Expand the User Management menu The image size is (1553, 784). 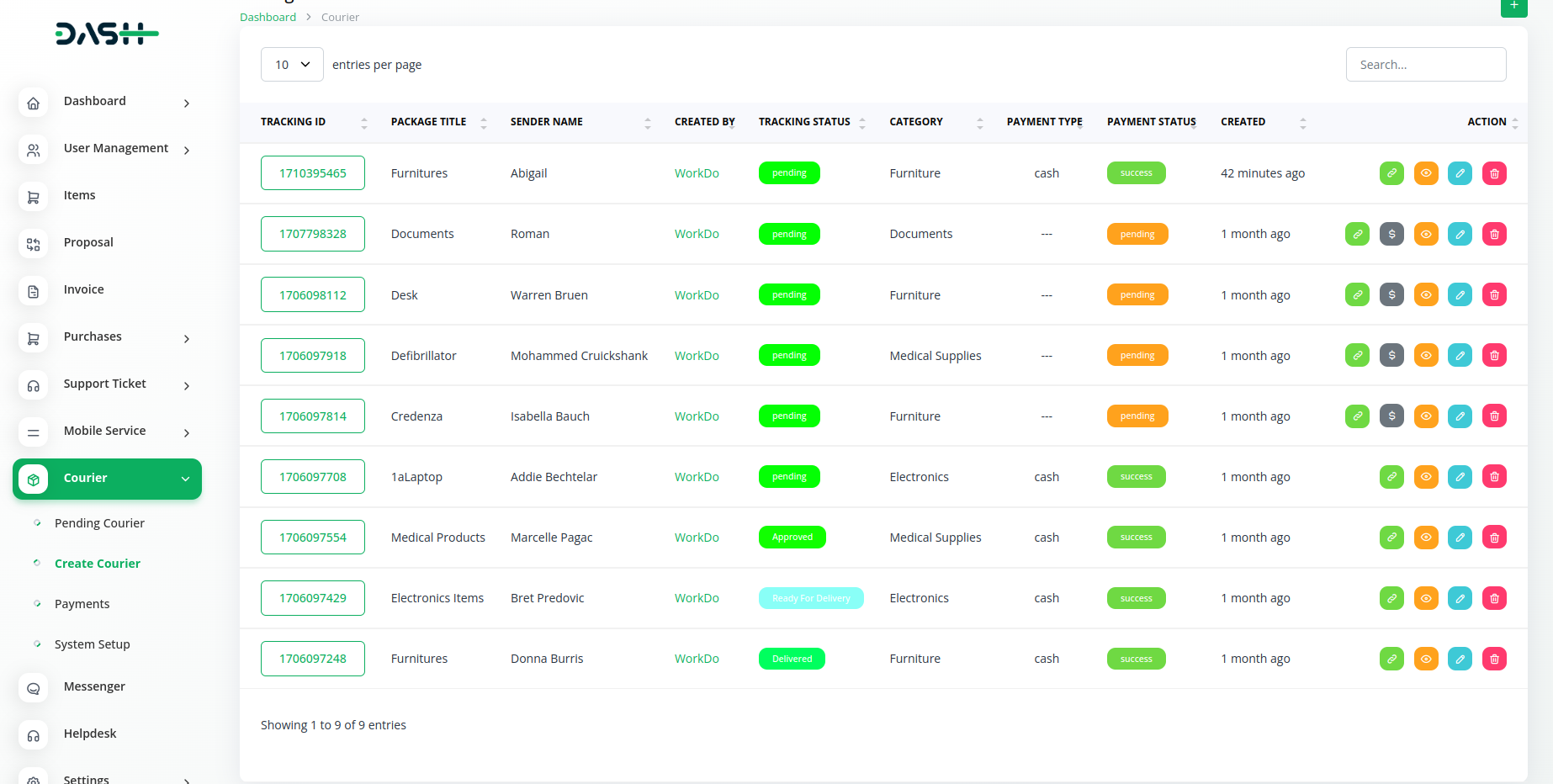[116, 148]
